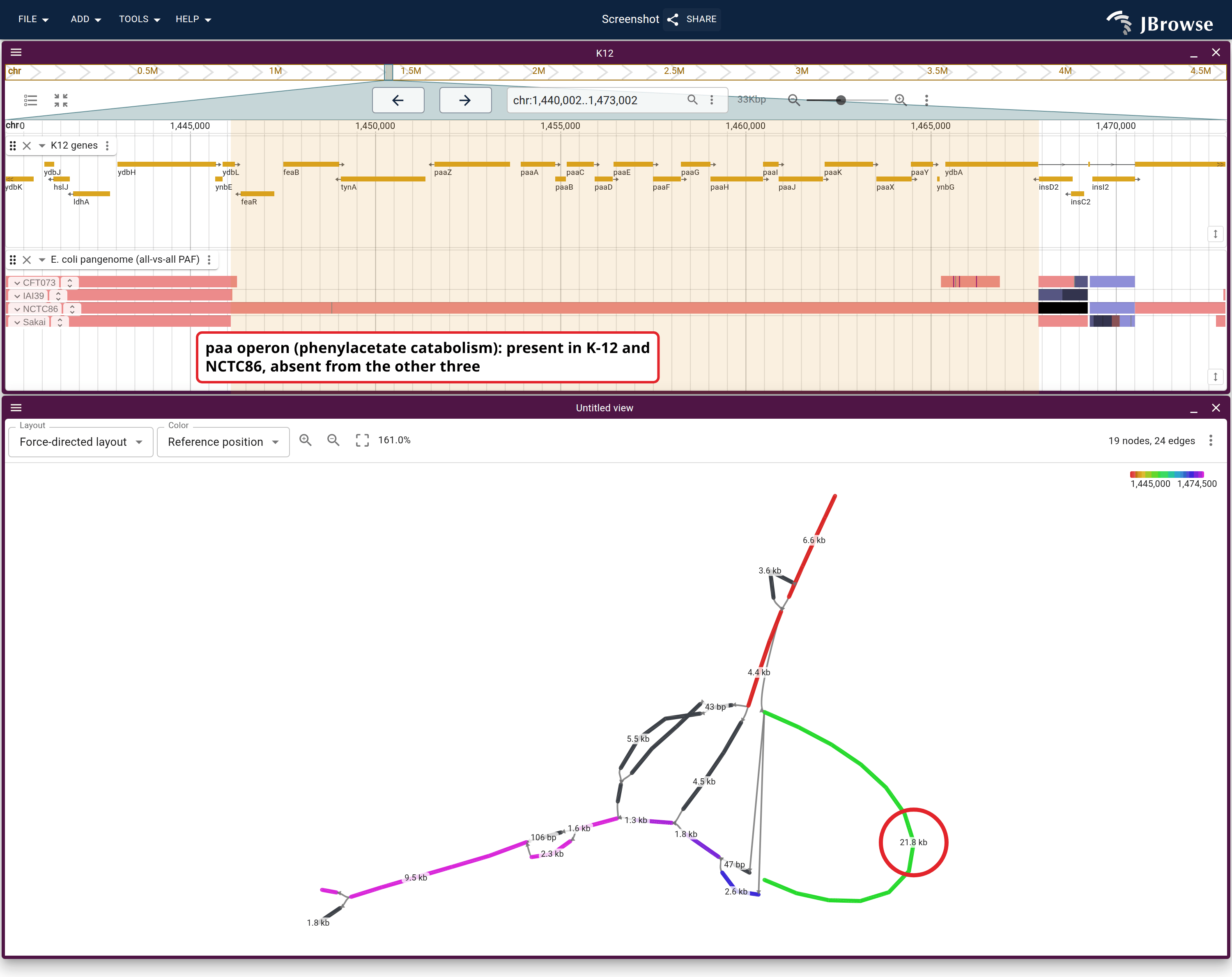Pan right with the forward arrow
1232x977 pixels.
tap(465, 101)
